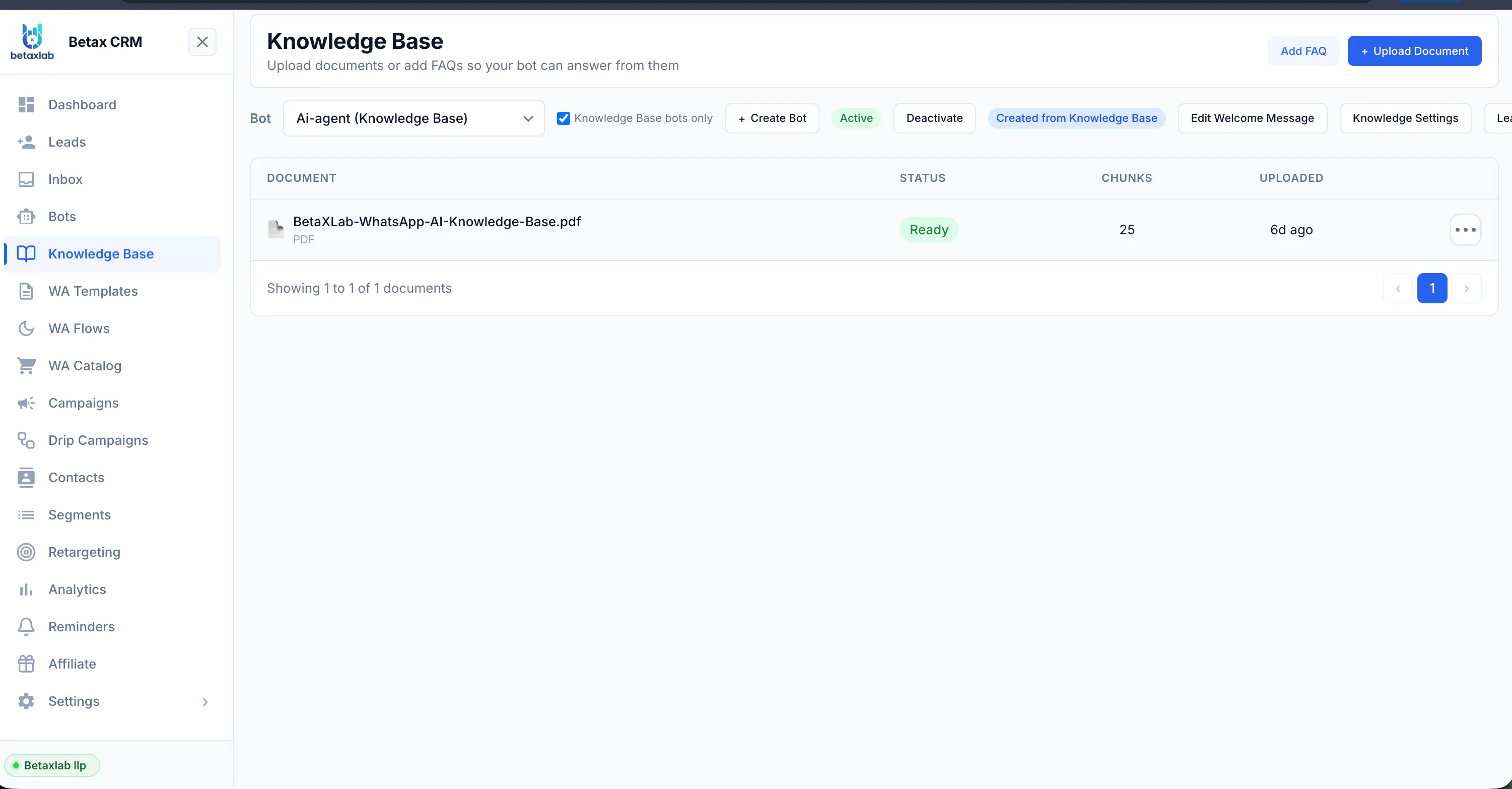Open Edit Welcome Message

point(1252,118)
